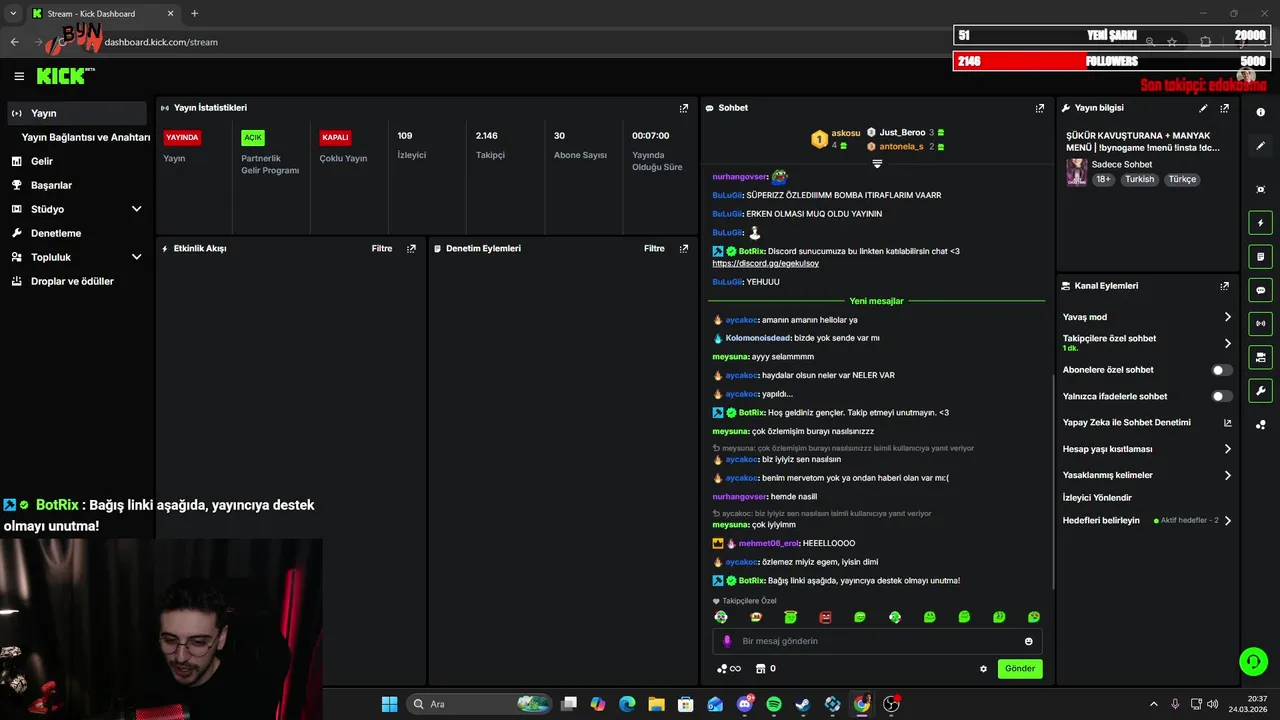Toggle the chat bubble widget in right sidebar
Image resolution: width=1280 pixels, height=720 pixels.
pyautogui.click(x=1261, y=290)
